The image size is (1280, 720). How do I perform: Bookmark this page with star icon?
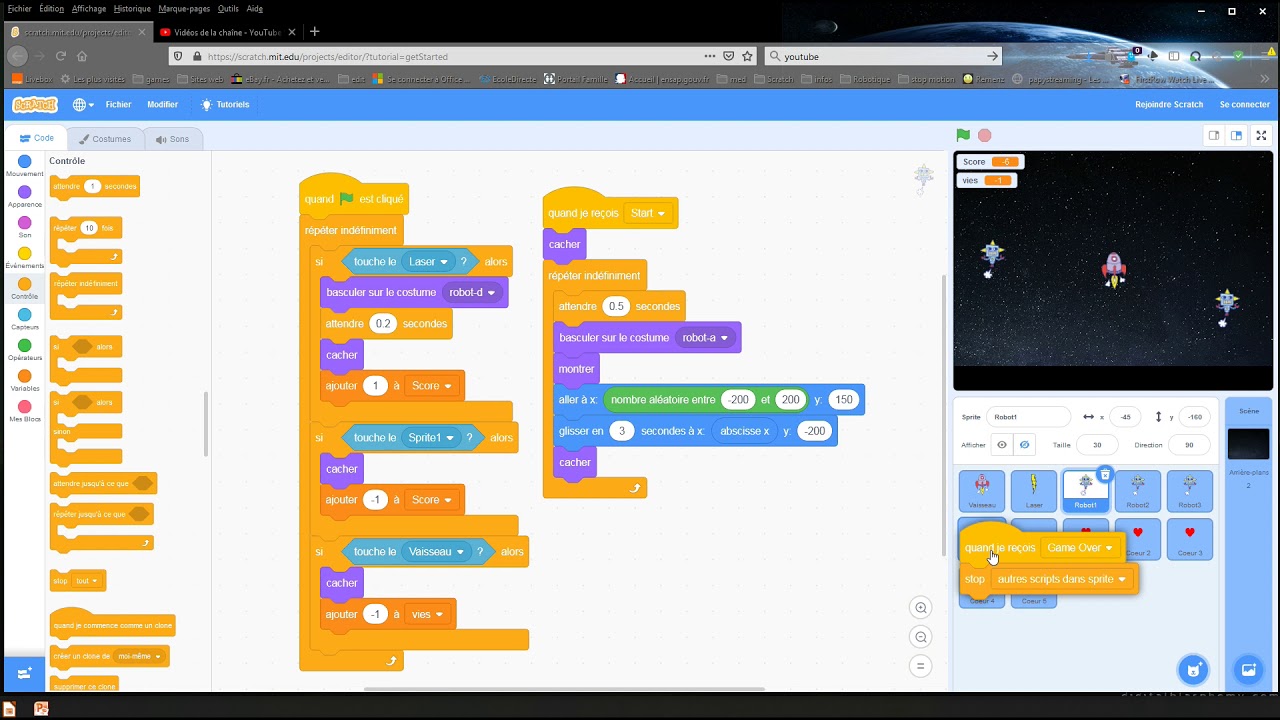tap(747, 56)
